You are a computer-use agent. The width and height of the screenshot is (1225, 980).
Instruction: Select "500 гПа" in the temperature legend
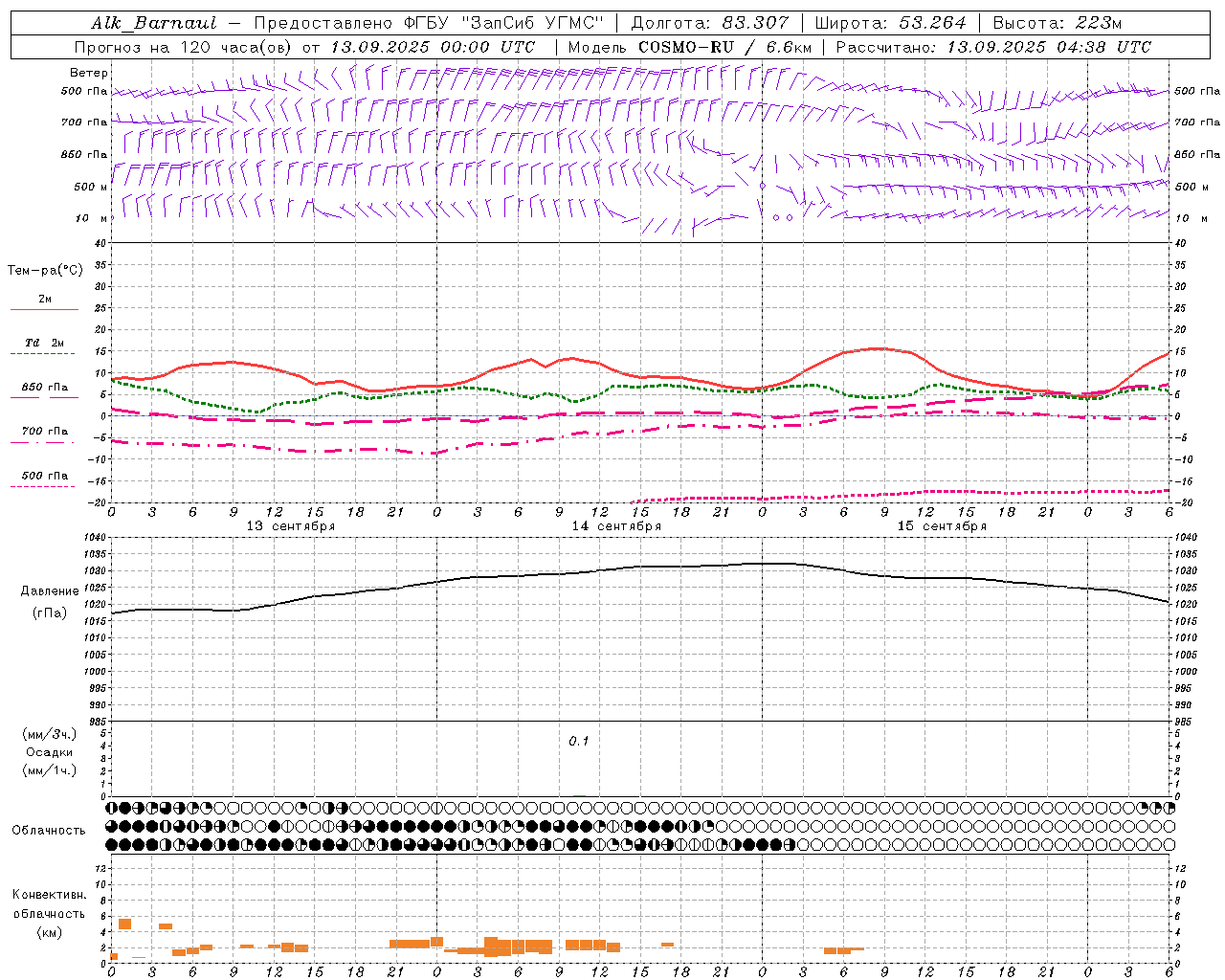coord(45,476)
